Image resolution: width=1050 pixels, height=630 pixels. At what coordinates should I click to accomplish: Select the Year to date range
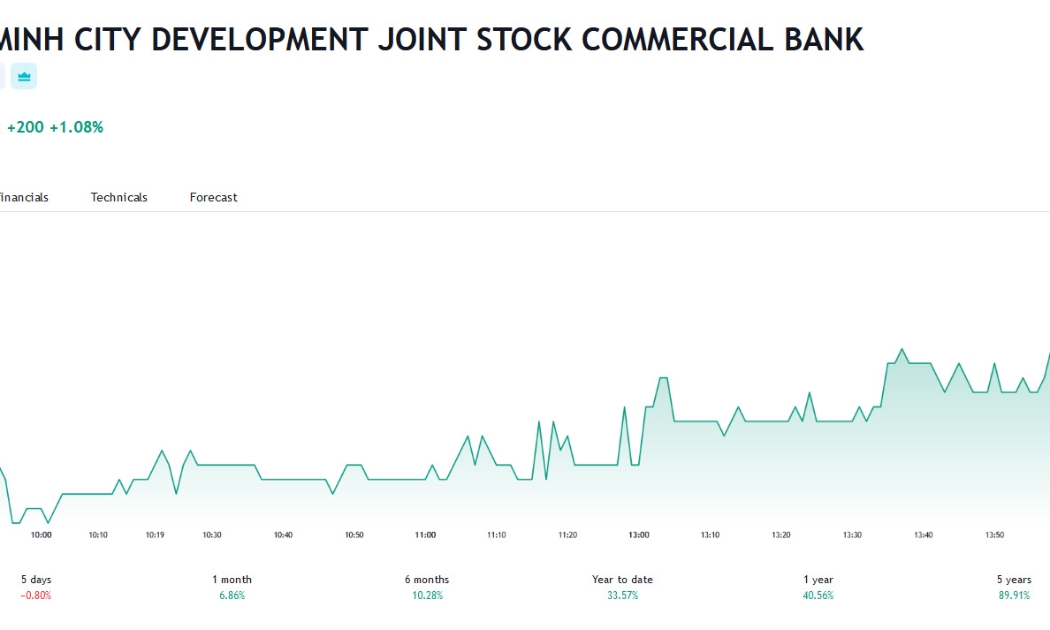pyautogui.click(x=622, y=587)
